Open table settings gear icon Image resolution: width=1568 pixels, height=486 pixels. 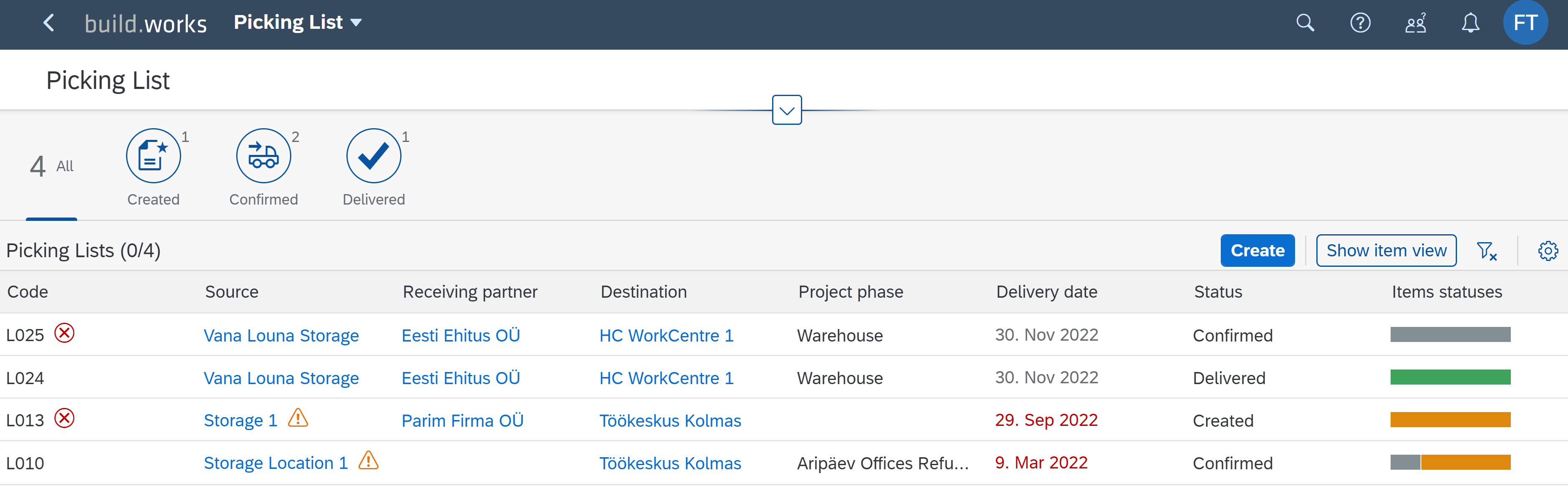click(1547, 251)
